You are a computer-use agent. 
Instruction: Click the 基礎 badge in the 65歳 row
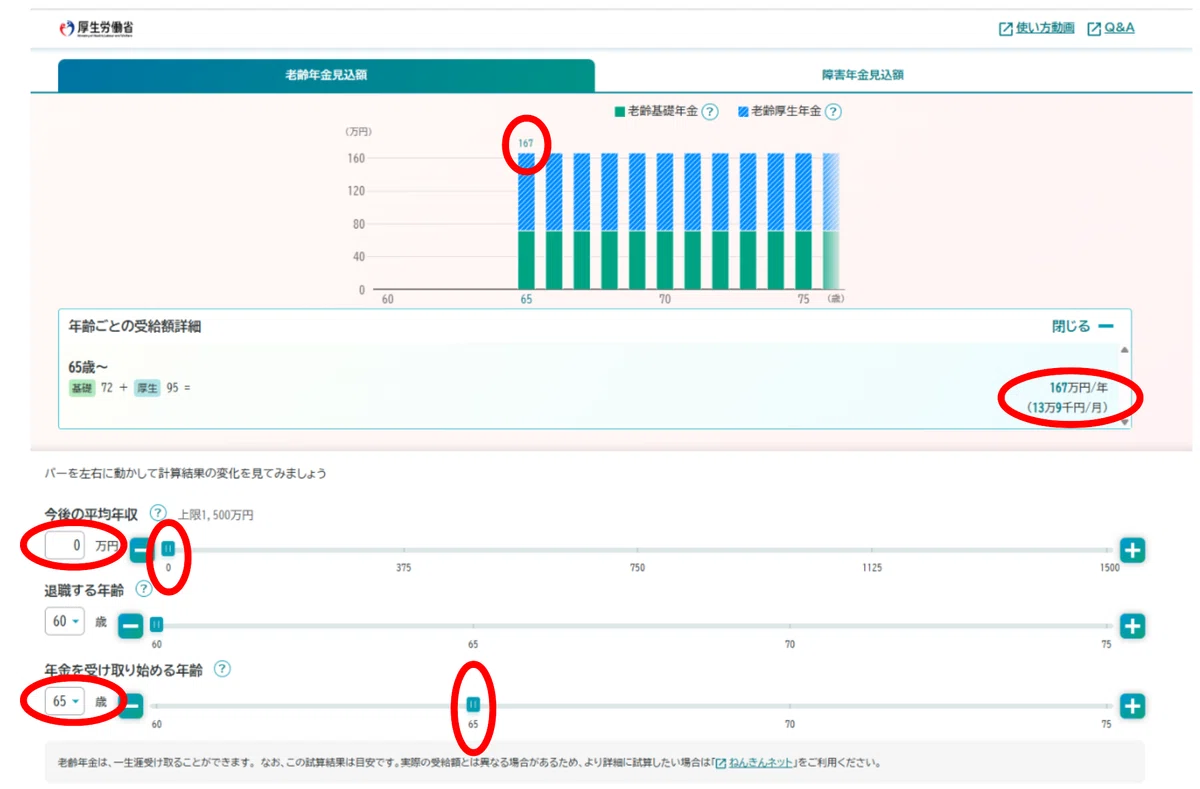click(x=81, y=388)
